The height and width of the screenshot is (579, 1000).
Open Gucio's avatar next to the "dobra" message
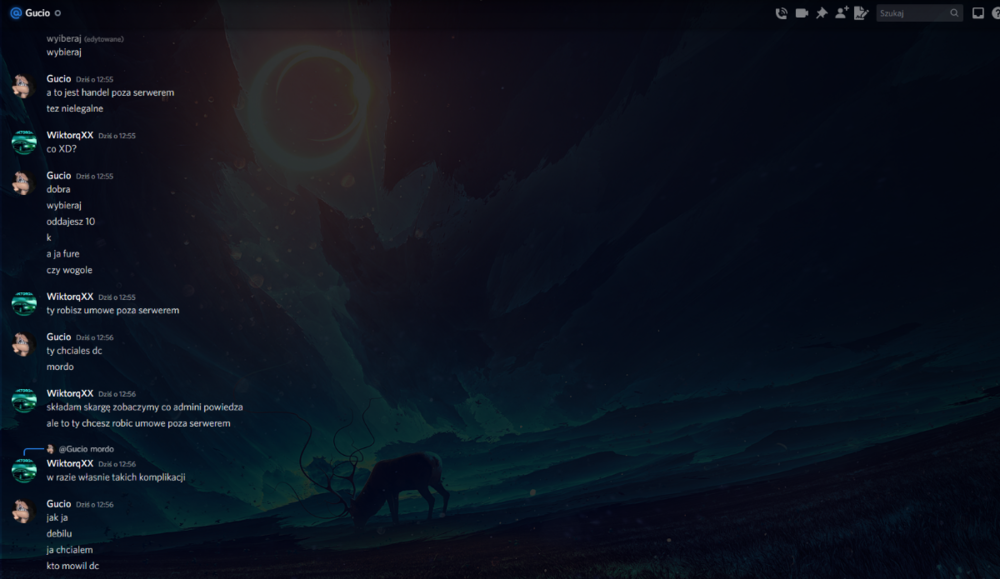coord(24,183)
